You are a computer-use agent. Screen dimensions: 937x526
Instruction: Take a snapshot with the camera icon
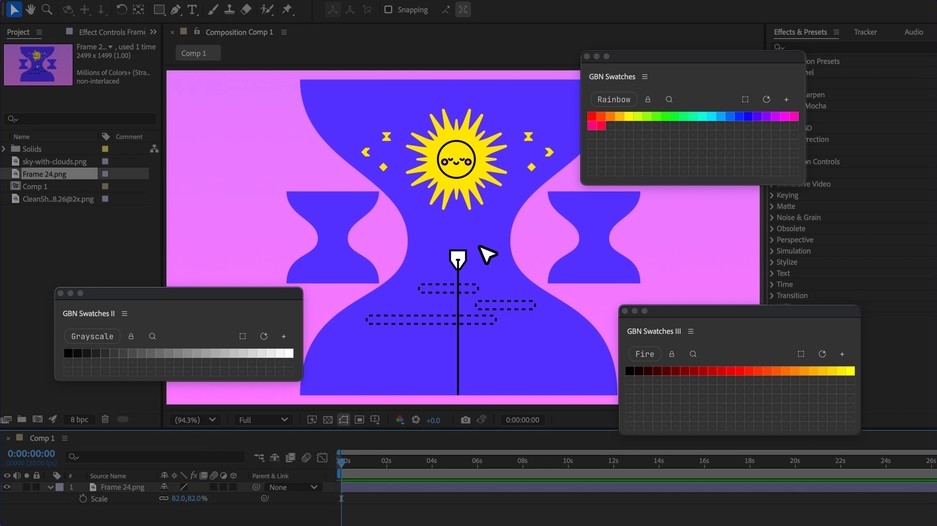(x=465, y=420)
